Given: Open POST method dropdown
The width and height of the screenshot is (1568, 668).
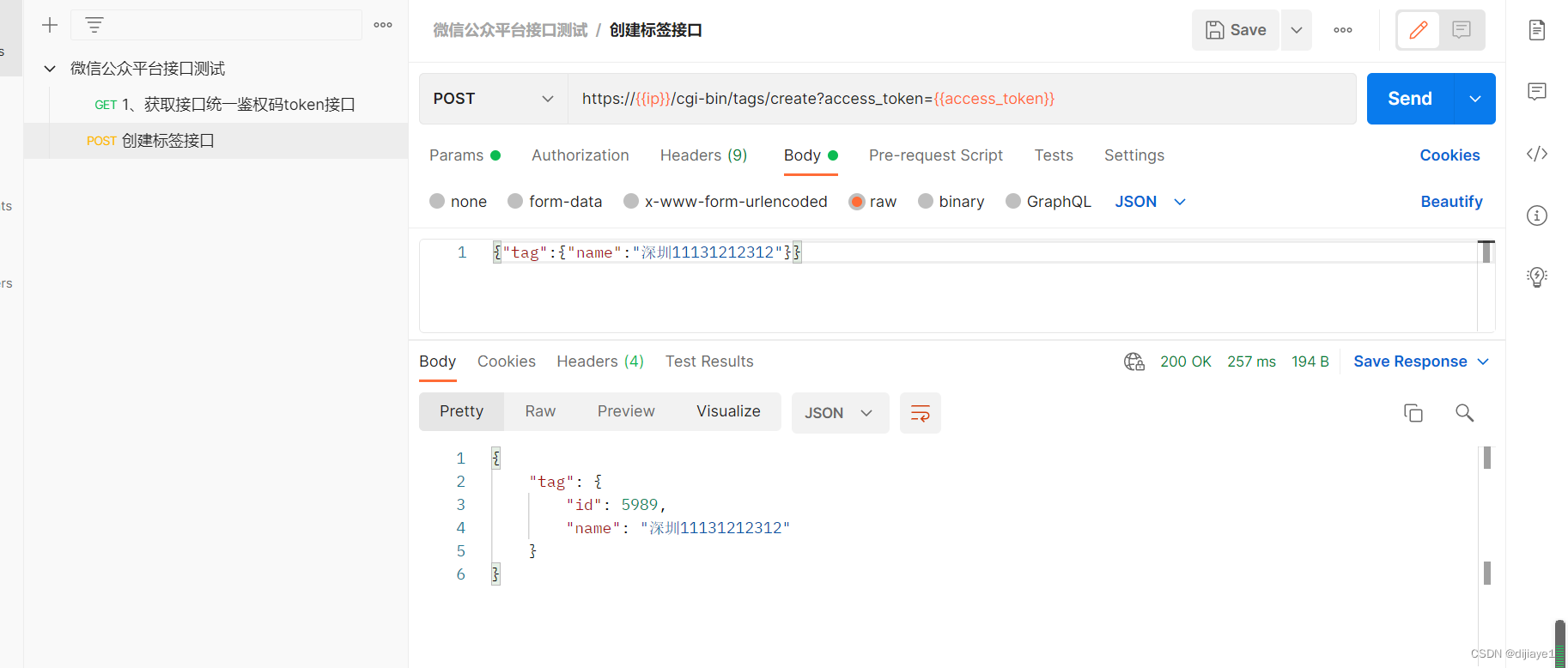Looking at the screenshot, I should 494,99.
